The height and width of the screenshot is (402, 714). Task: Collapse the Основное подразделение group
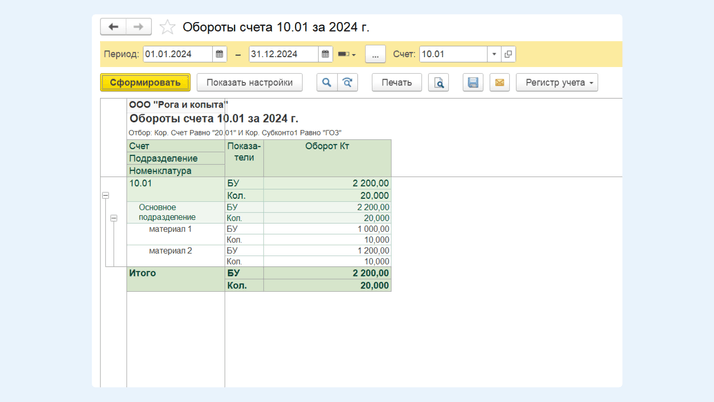tap(114, 218)
